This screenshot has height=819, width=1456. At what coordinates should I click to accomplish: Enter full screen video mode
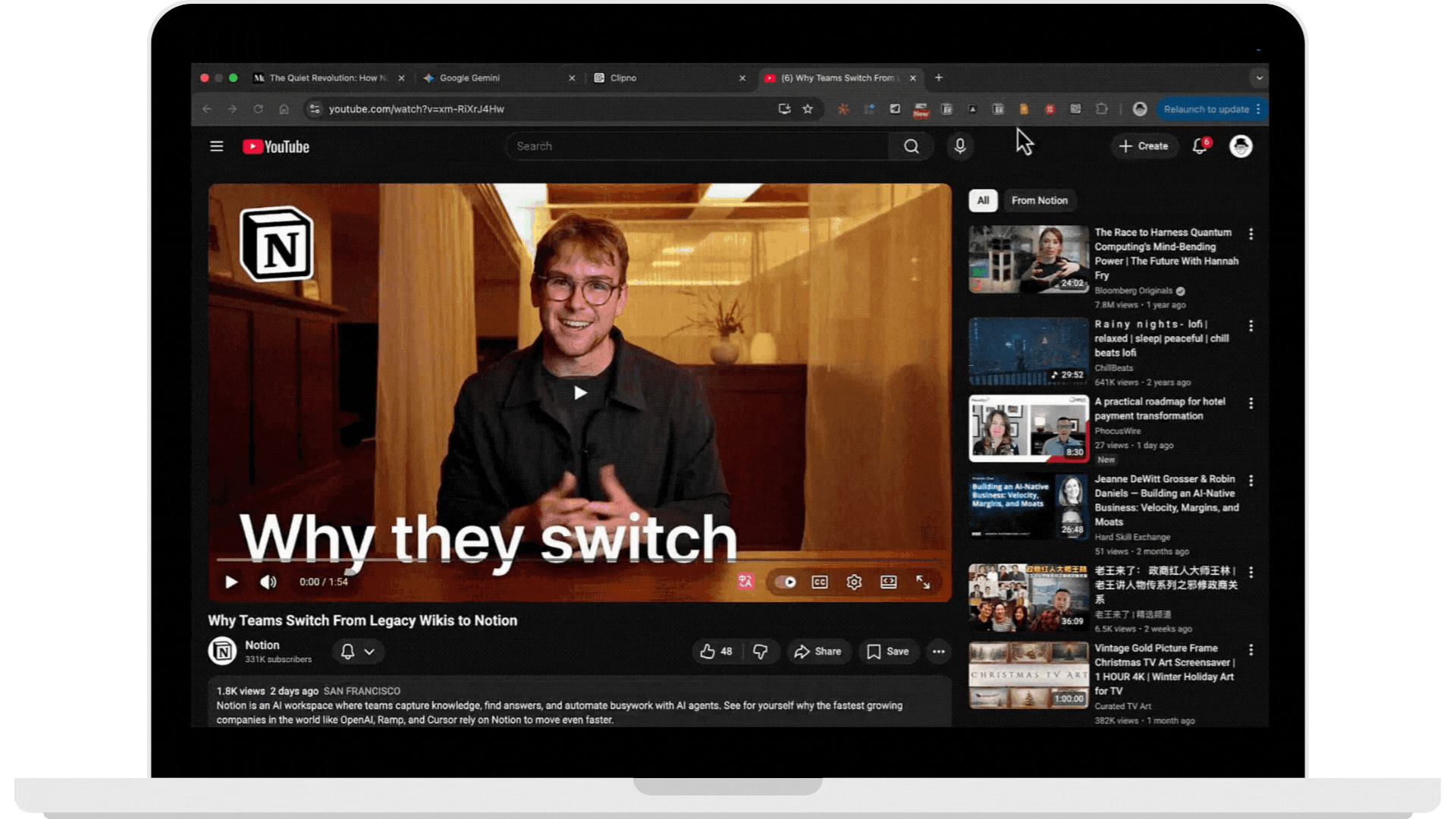click(x=923, y=582)
